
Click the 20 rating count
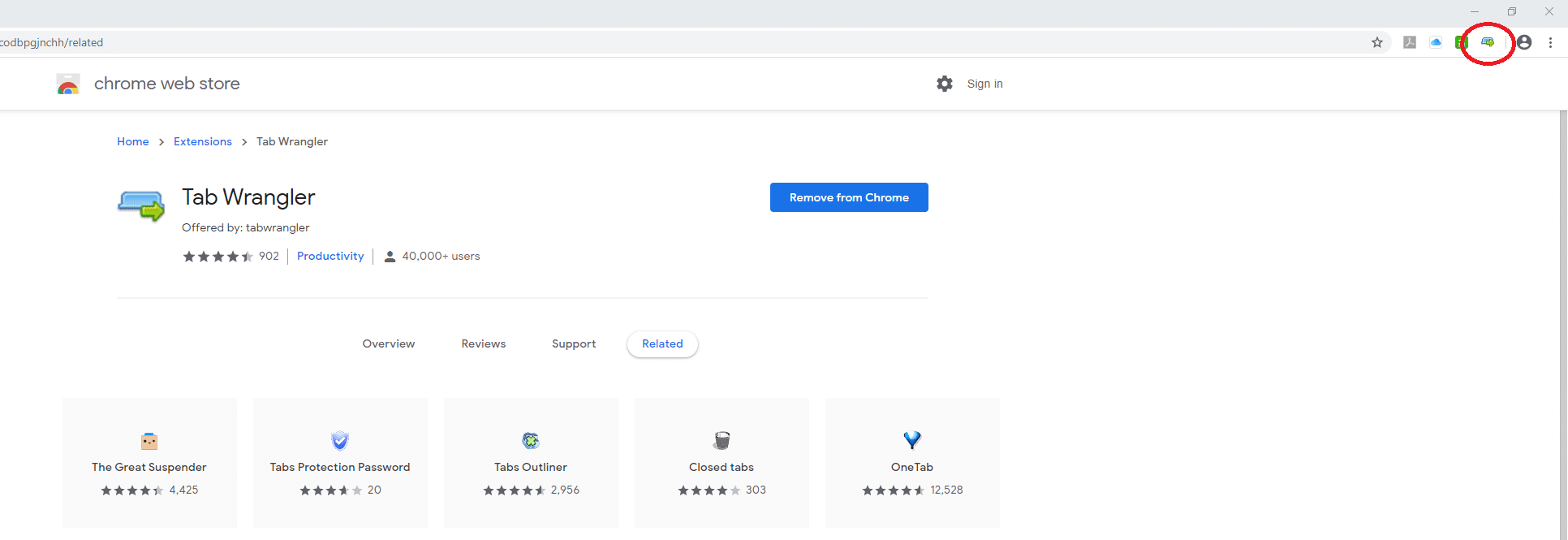(x=374, y=490)
